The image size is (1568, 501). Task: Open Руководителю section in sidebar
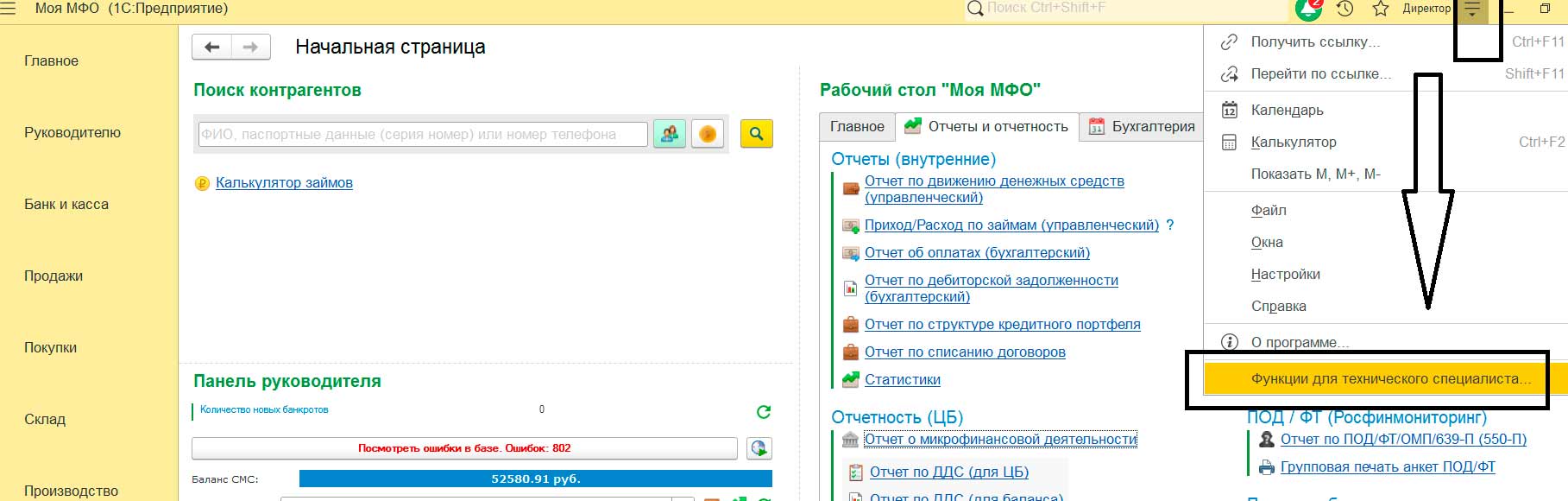tap(72, 133)
